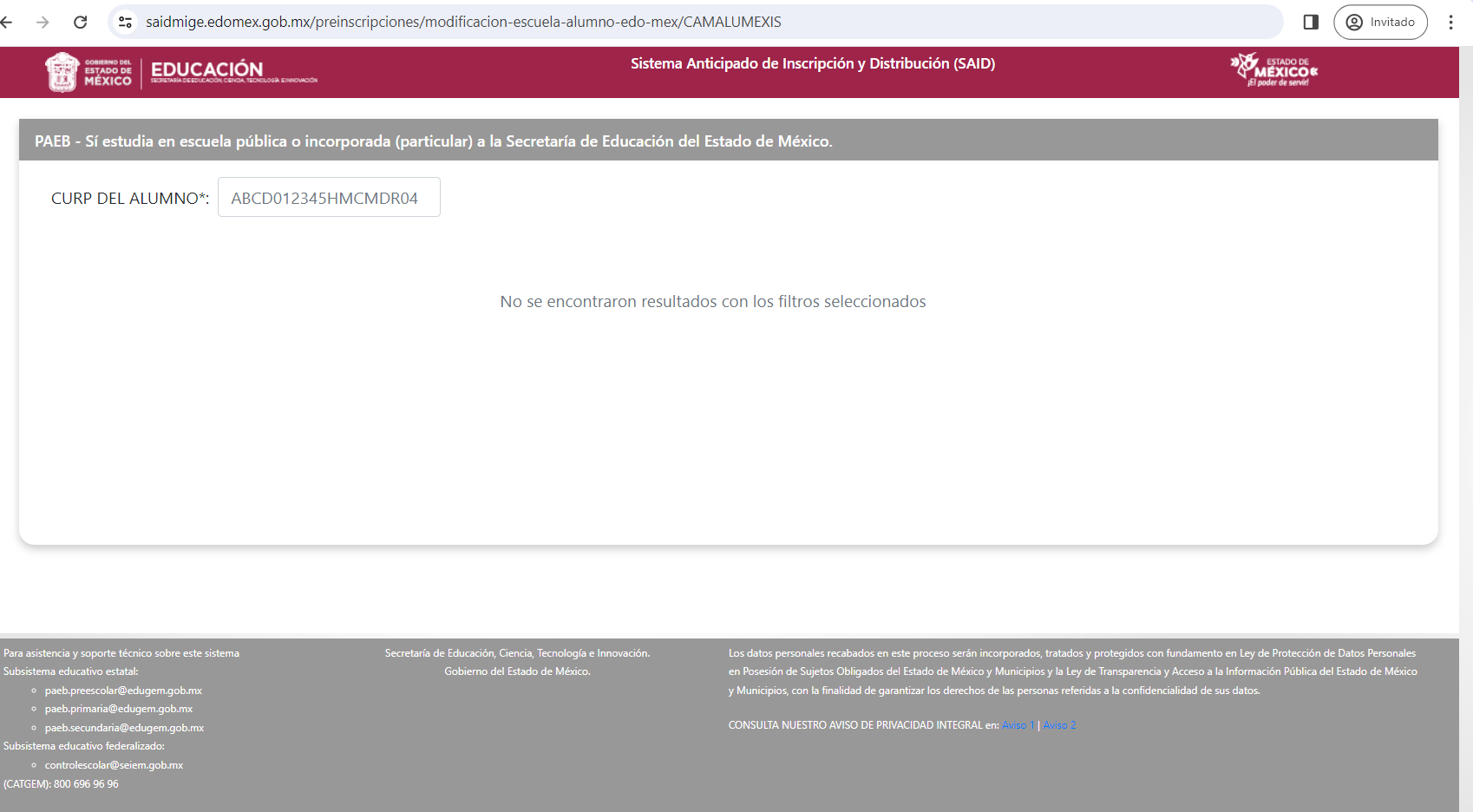Open site information icon in address bar
1473x812 pixels.
click(126, 22)
